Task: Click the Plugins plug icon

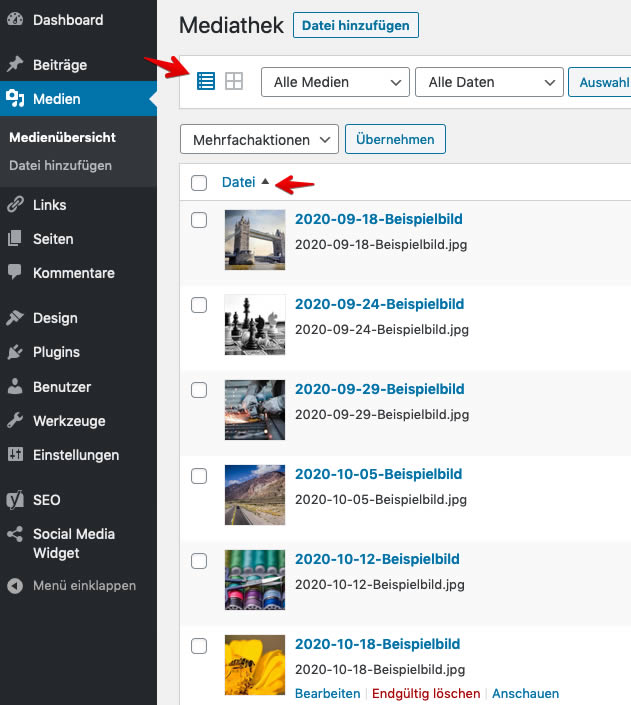Action: tap(15, 352)
